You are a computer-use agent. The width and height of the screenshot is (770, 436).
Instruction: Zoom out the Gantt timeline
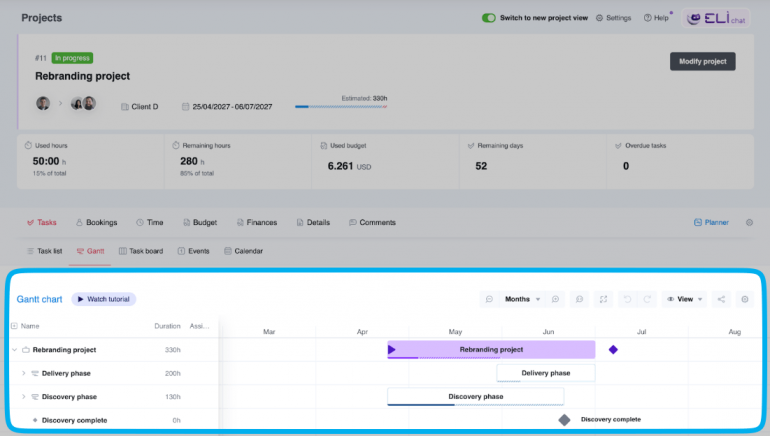489,299
